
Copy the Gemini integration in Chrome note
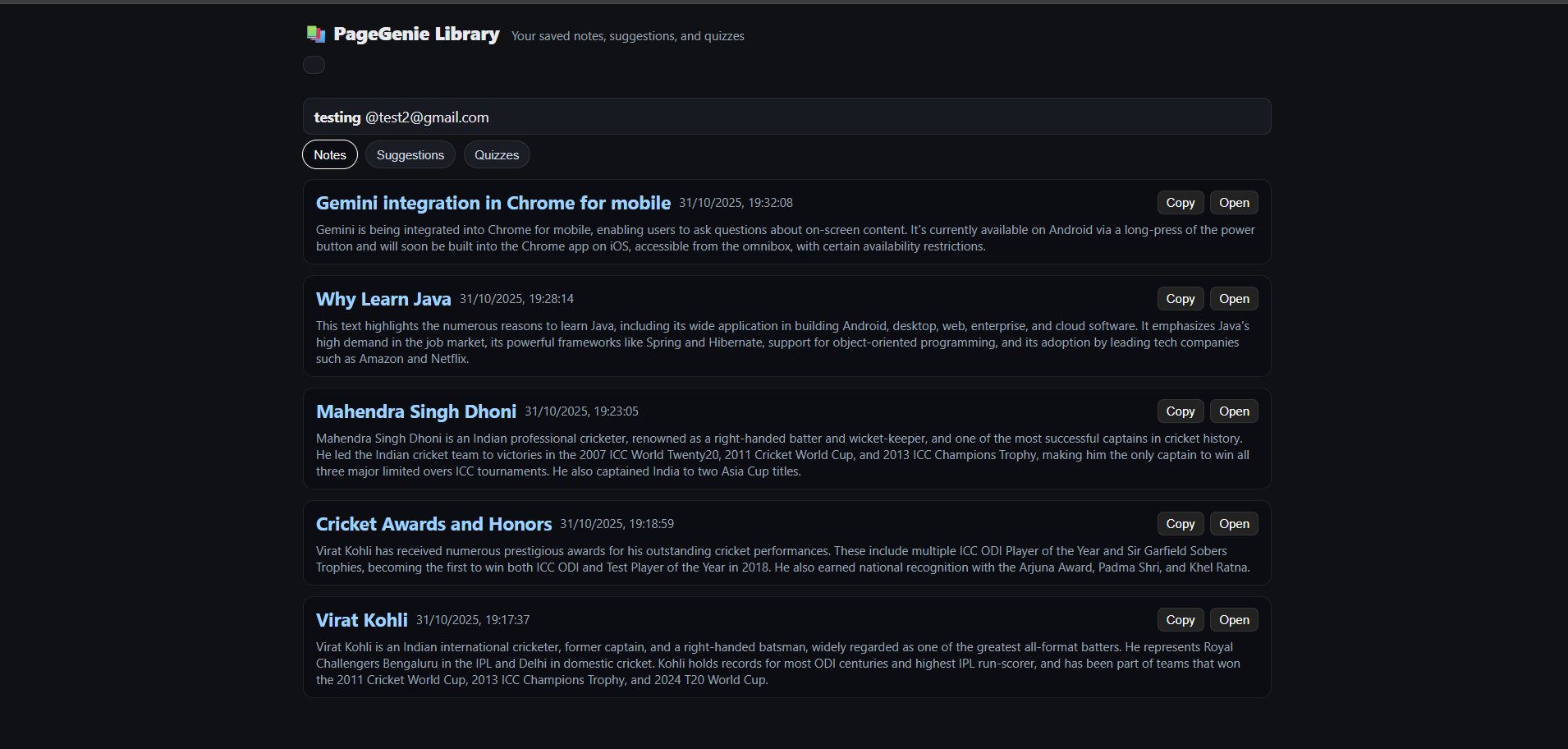click(1181, 203)
